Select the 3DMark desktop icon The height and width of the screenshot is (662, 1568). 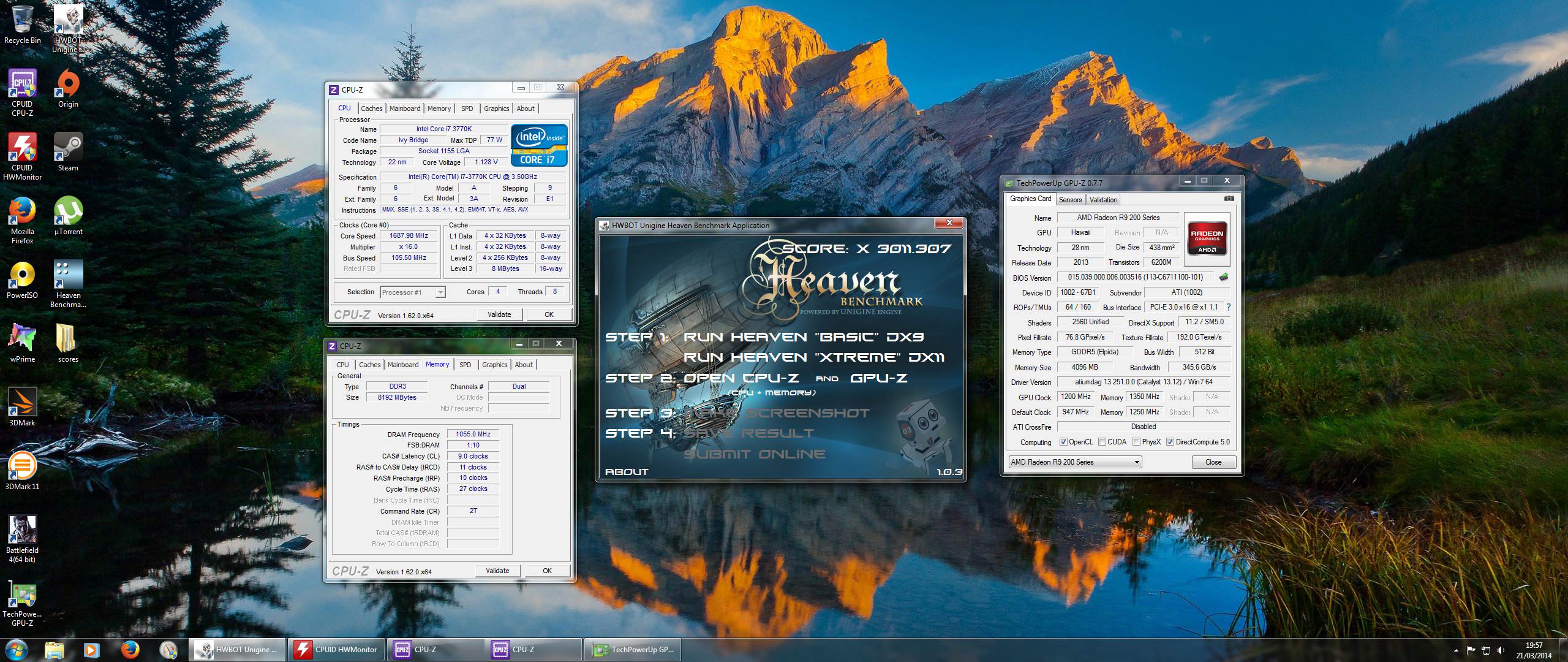[x=22, y=407]
